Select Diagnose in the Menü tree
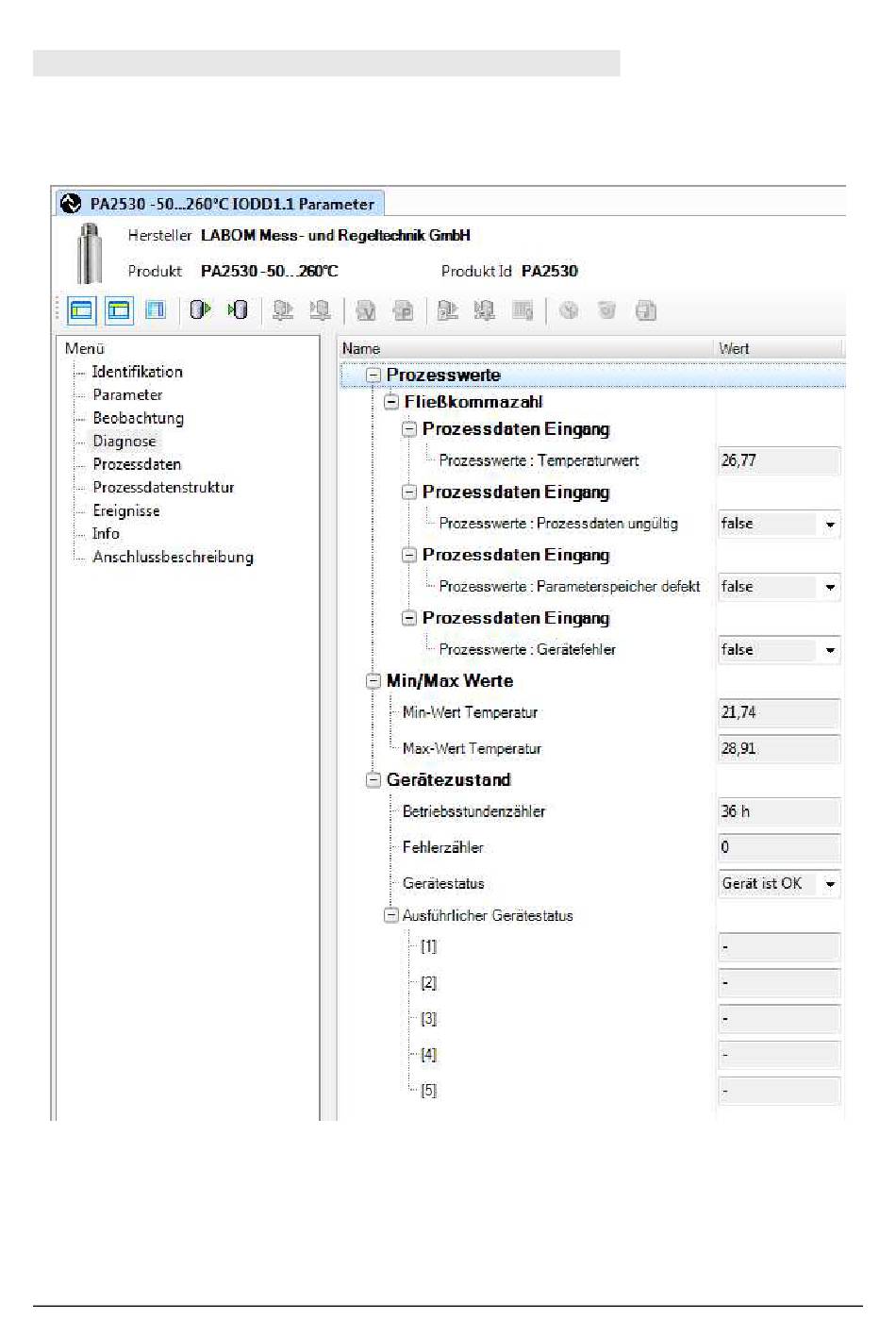The width and height of the screenshot is (896, 1319). click(x=124, y=441)
